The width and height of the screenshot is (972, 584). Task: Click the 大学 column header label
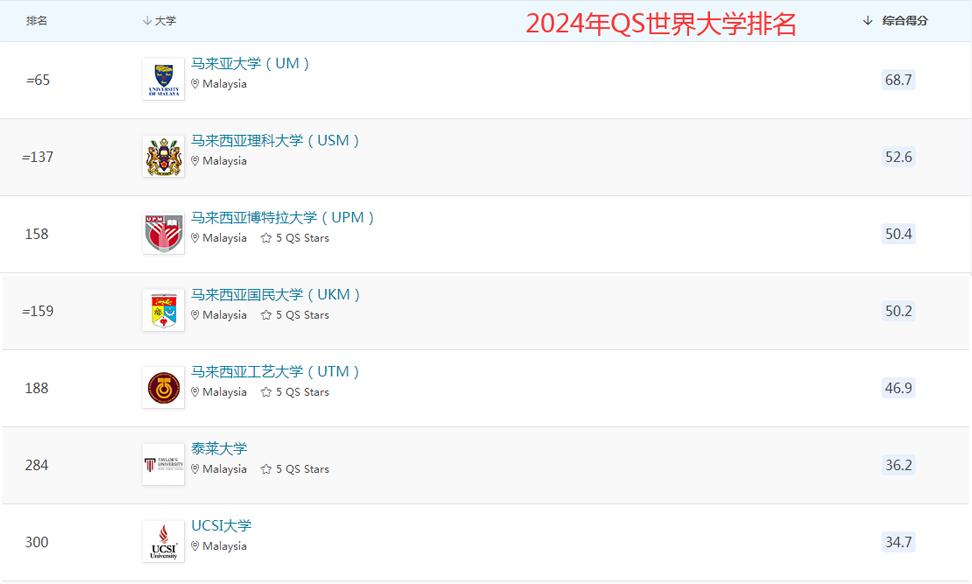[166, 21]
